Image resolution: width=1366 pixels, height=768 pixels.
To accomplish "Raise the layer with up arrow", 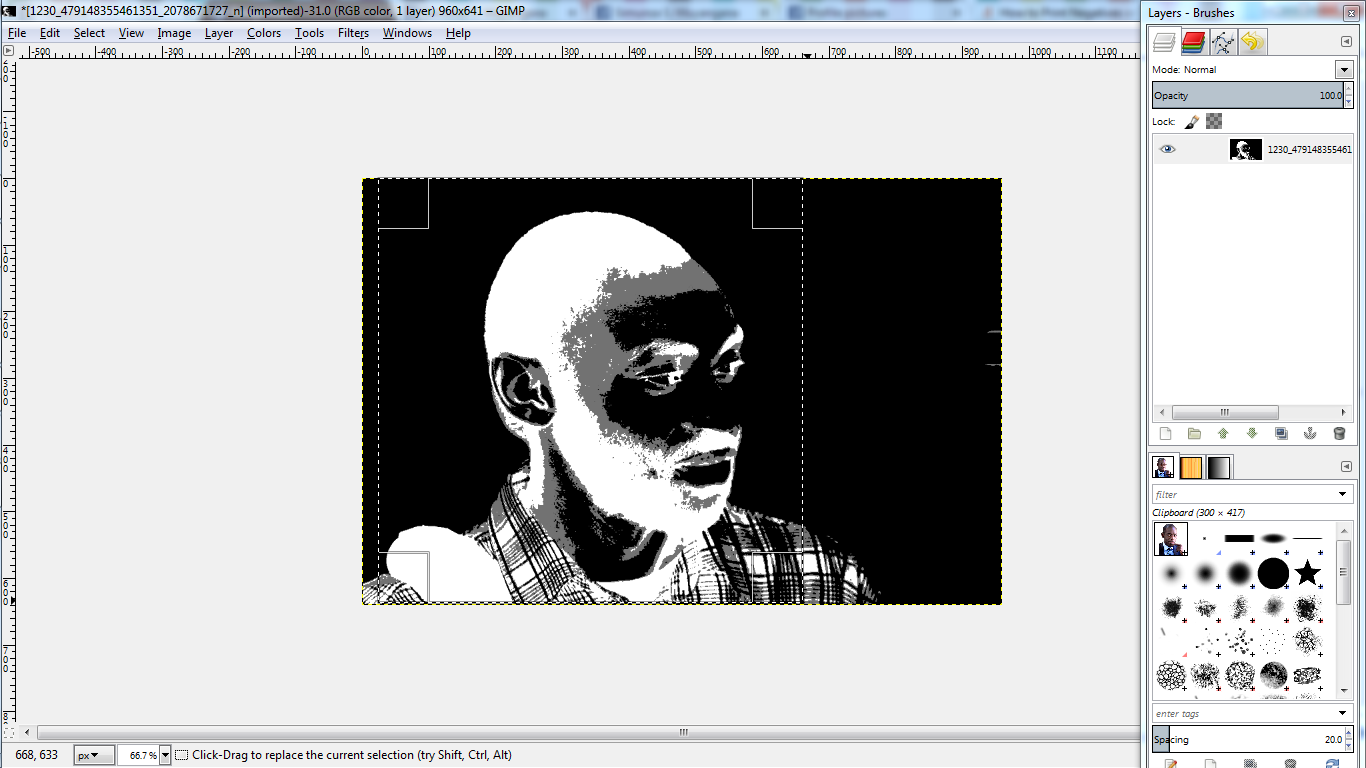I will [1223, 433].
